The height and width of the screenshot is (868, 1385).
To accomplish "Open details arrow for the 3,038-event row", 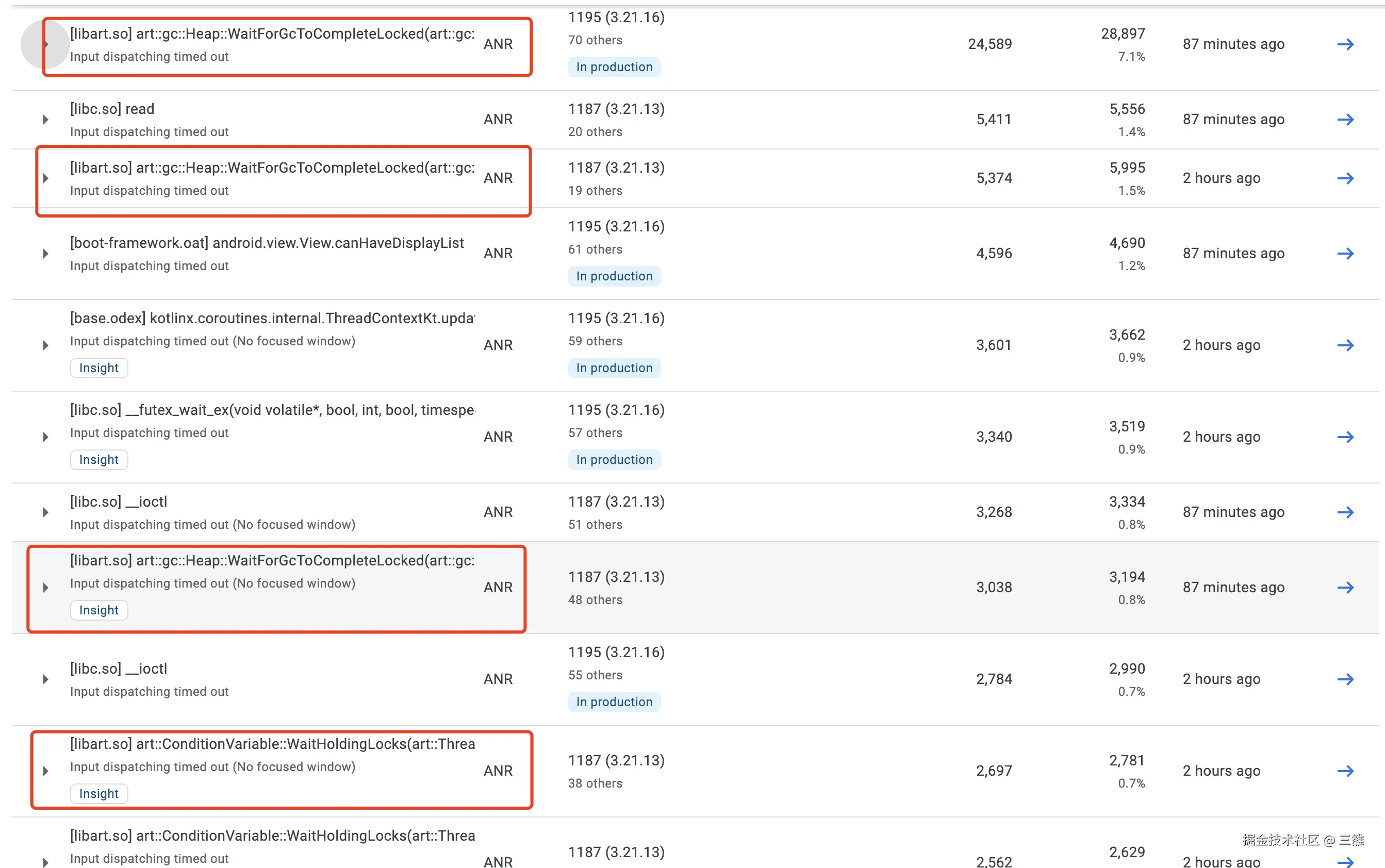I will [1345, 587].
